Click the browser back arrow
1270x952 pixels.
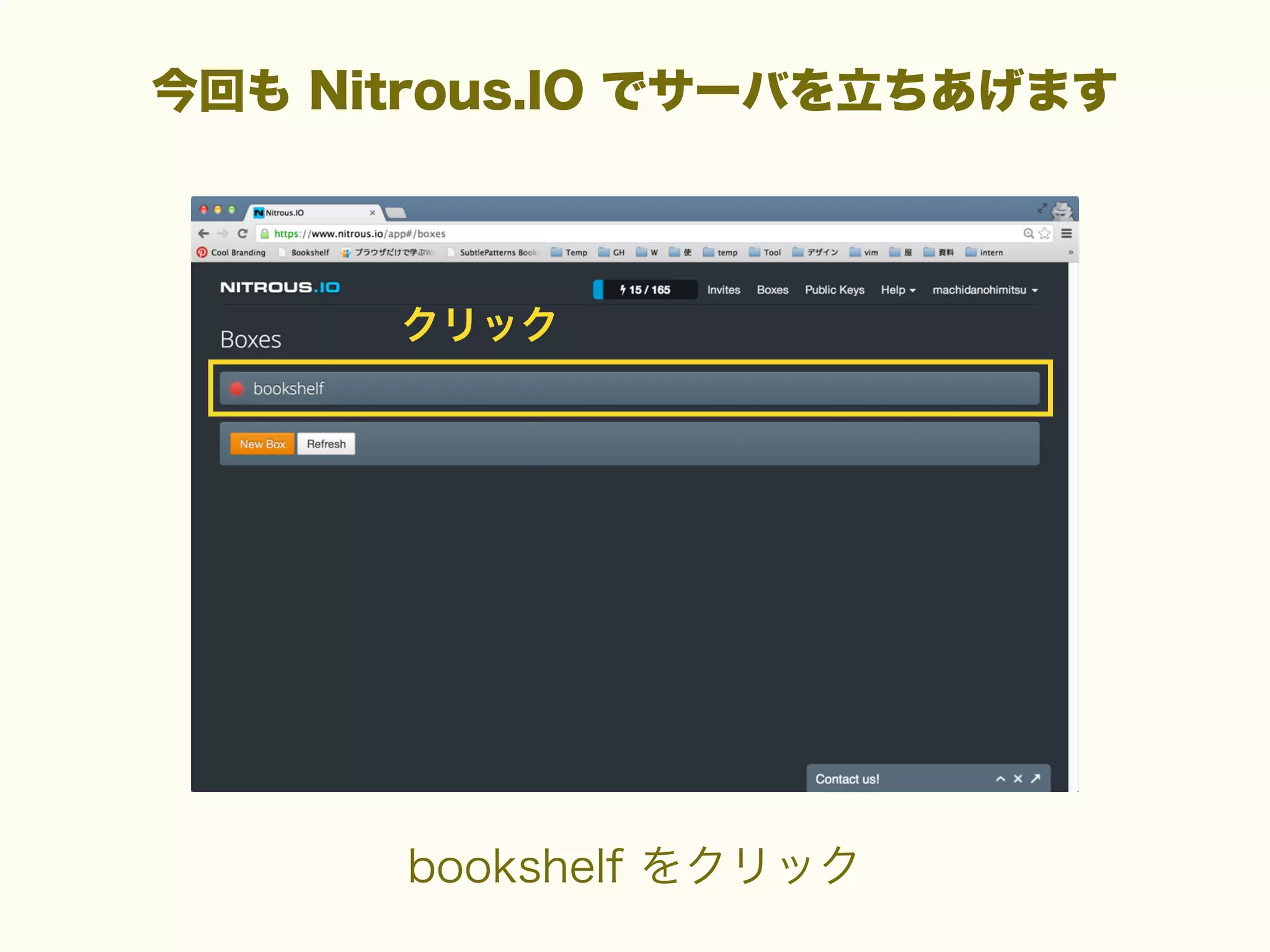tap(203, 234)
